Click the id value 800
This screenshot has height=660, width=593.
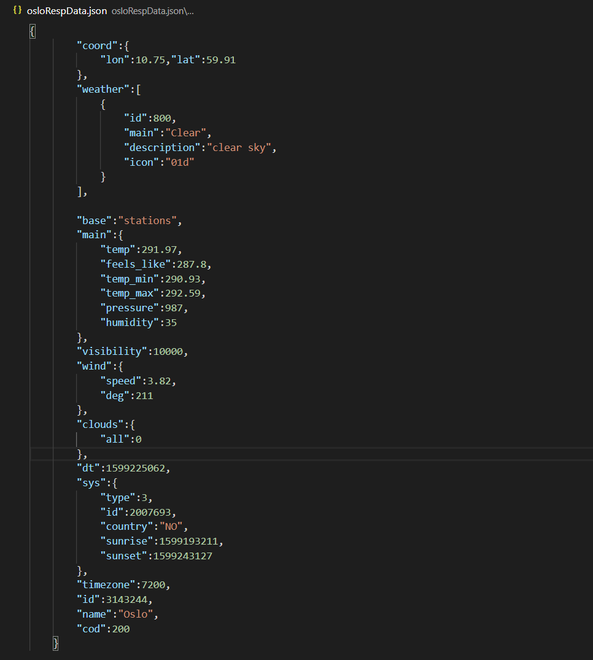[162, 118]
